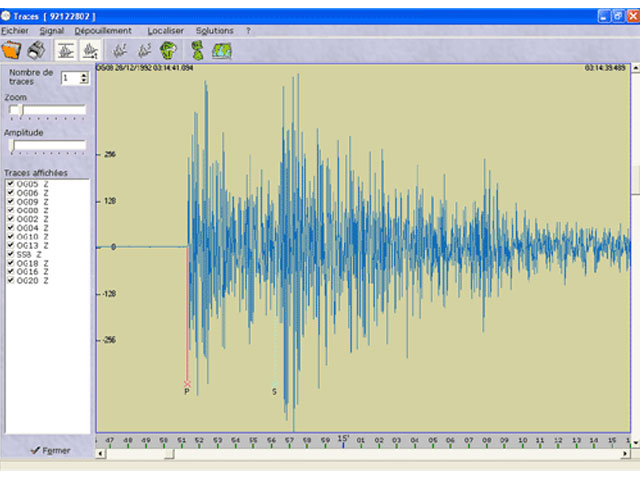Screen dimensions: 640x480
Task: Click the P-wave pick marker on trace
Action: [x=187, y=383]
